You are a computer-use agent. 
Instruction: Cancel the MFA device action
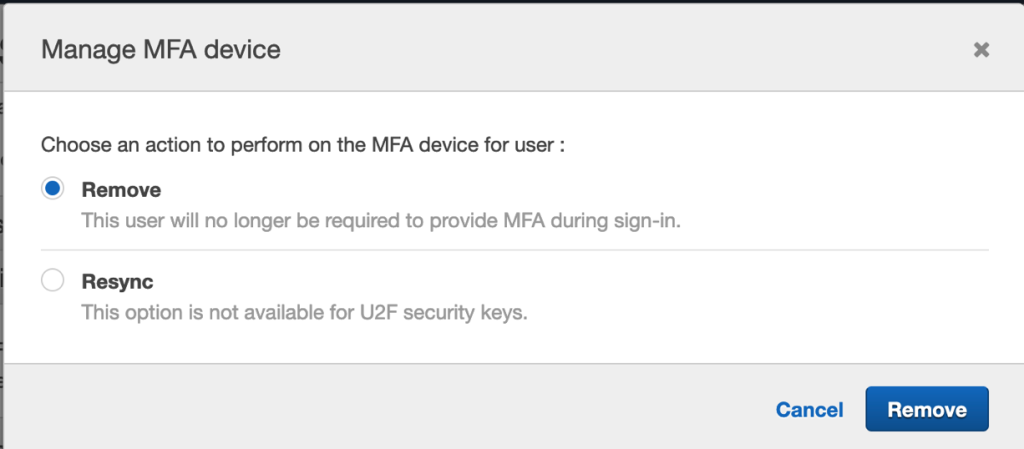coord(809,410)
